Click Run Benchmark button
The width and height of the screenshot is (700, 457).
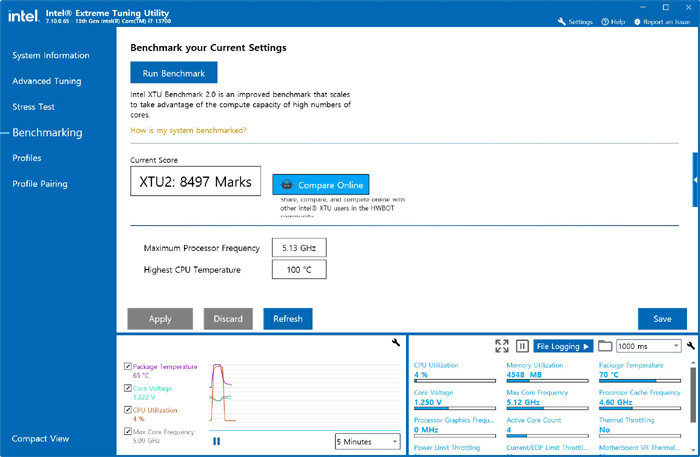point(174,73)
